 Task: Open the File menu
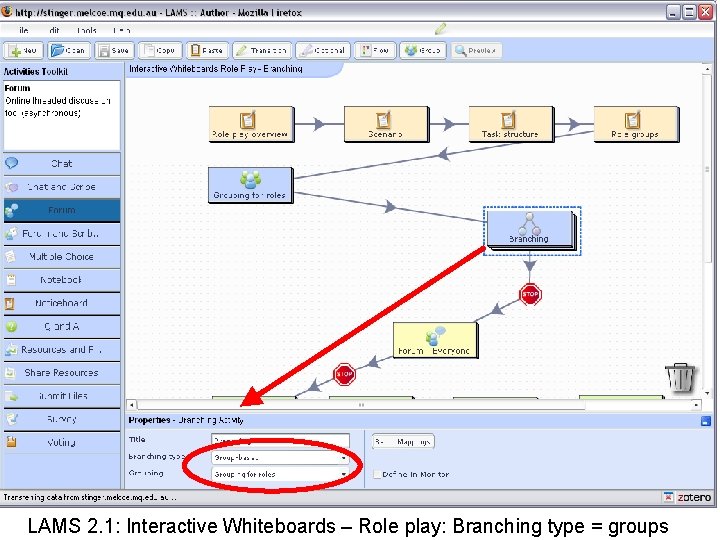coord(23,30)
